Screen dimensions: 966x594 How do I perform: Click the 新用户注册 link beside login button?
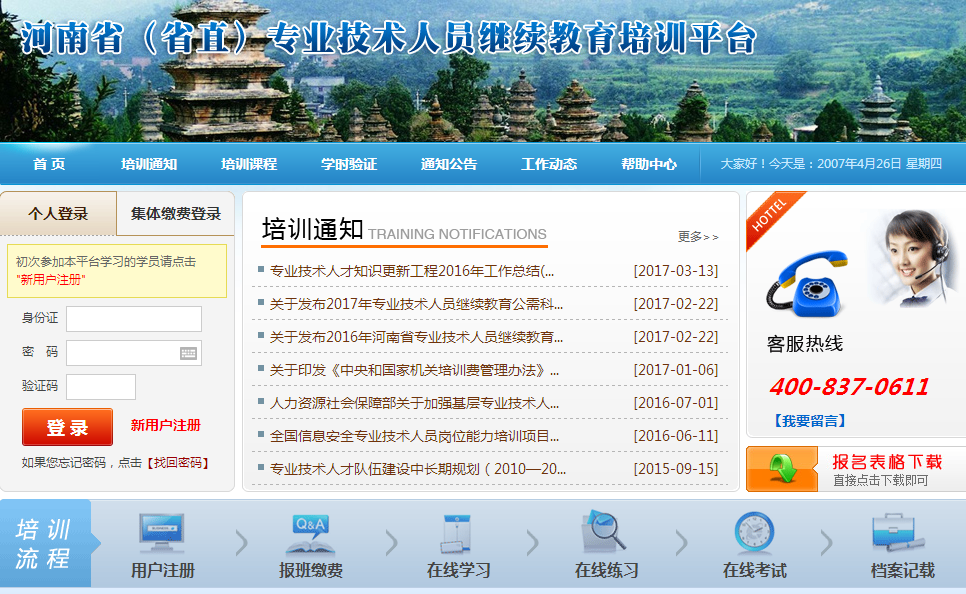(165, 425)
